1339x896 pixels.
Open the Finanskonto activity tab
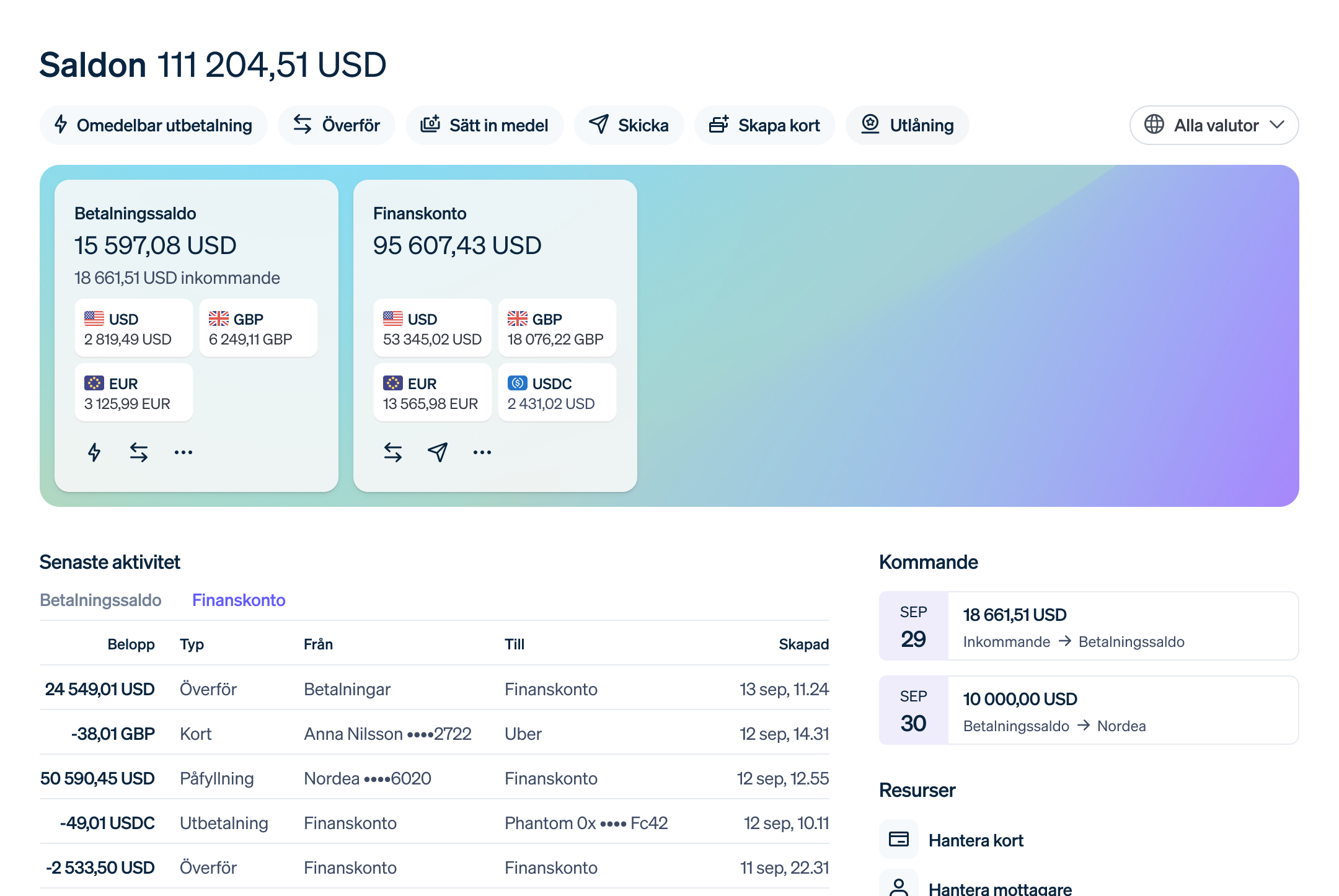pos(239,600)
